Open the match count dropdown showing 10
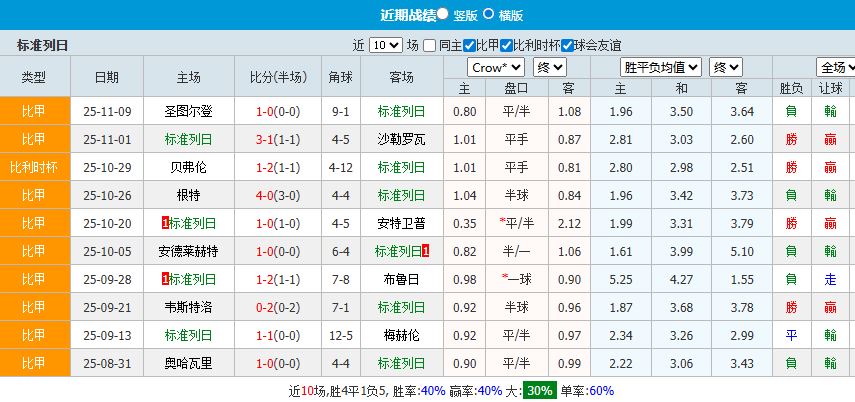Viewport: 855px width, 402px height. (385, 45)
